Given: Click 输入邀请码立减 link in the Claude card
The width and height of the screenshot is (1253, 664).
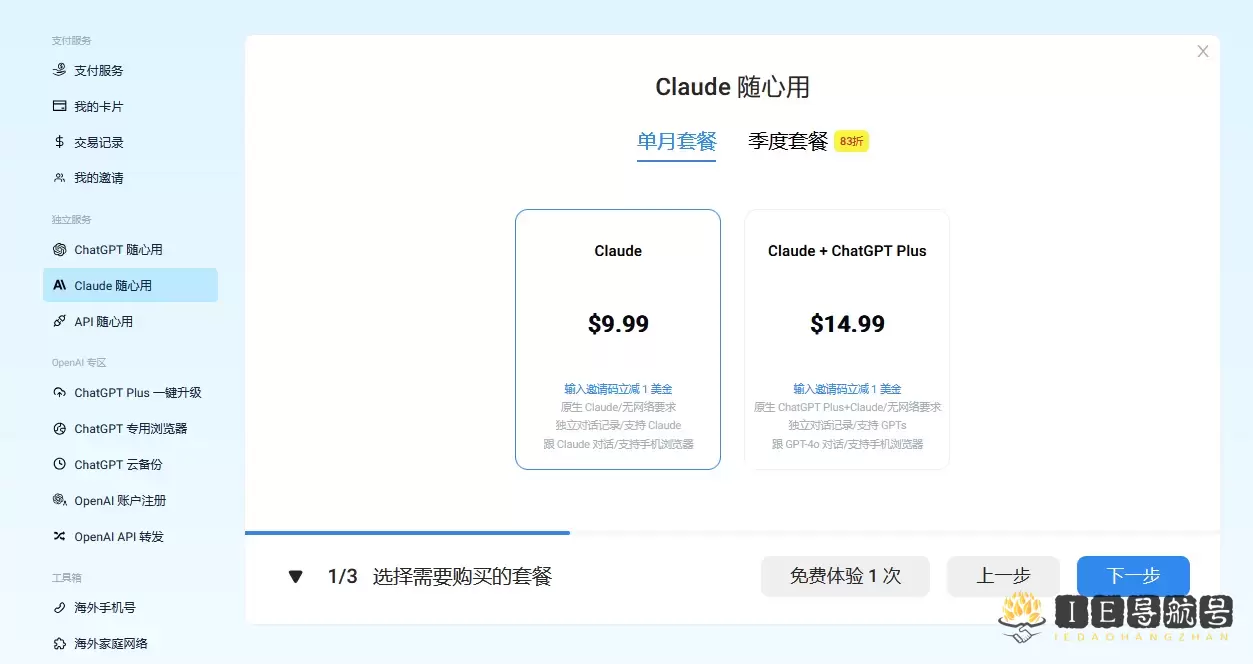Looking at the screenshot, I should coord(618,389).
